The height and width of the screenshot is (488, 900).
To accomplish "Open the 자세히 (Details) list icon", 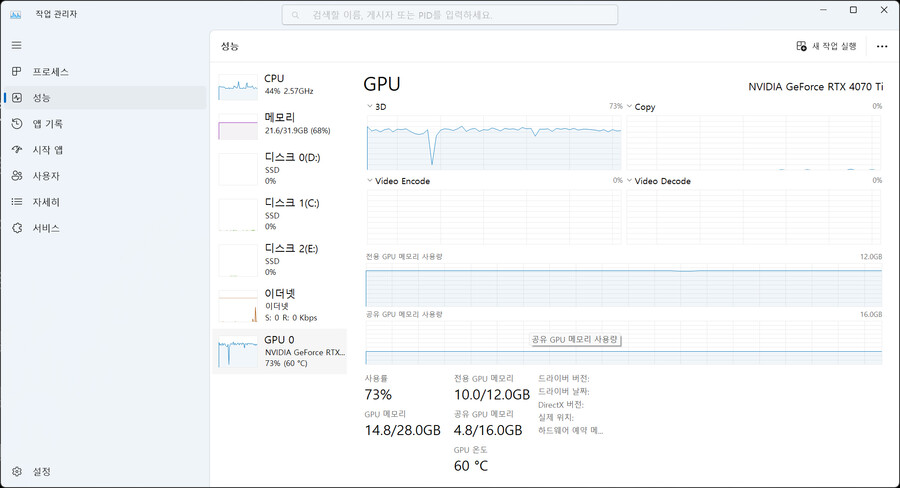I will 16,202.
